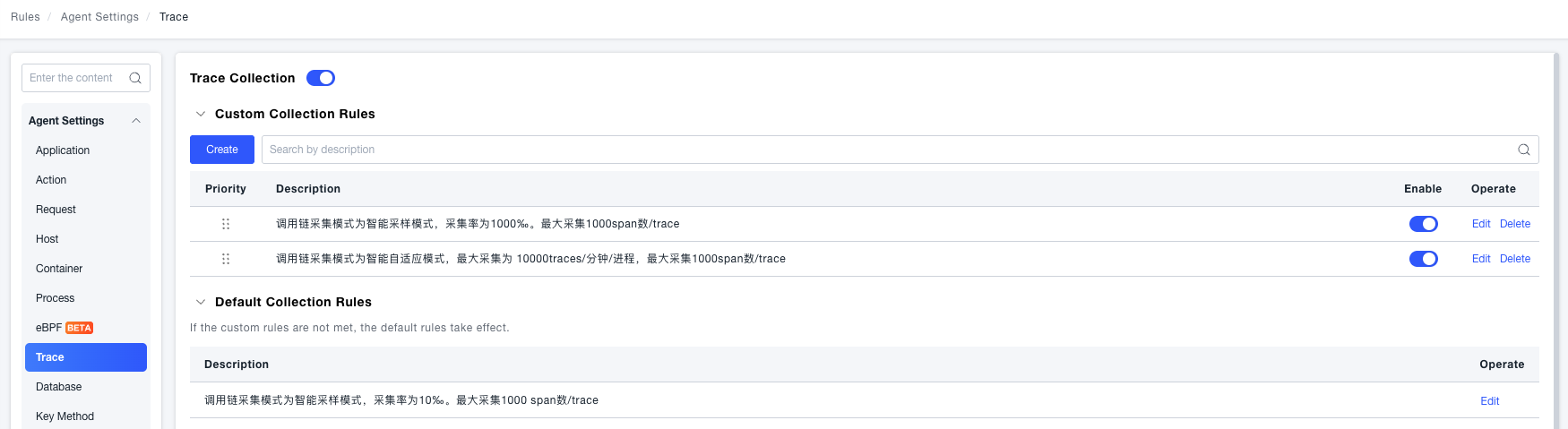
Task: Edit the default collection rule
Action: point(1489,401)
